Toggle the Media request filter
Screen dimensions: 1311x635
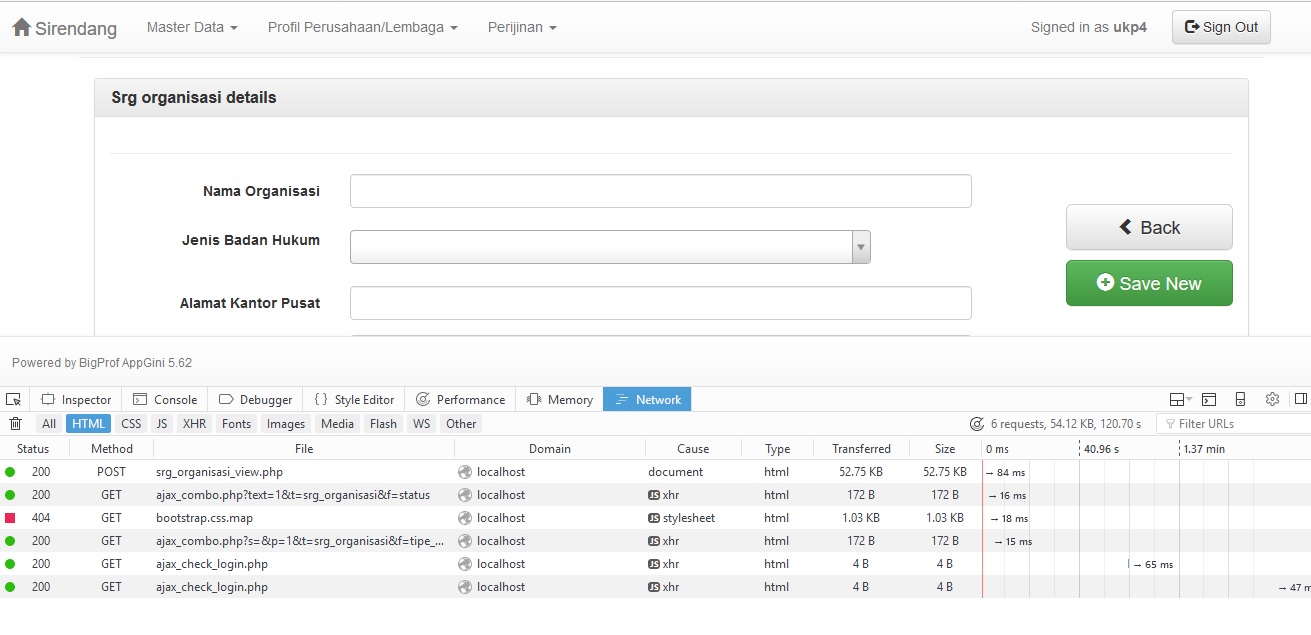337,424
